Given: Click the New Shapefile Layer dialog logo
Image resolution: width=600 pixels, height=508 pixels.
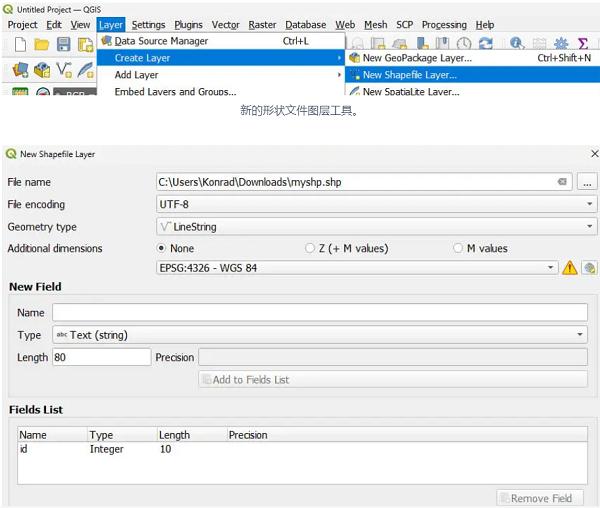Looking at the screenshot, I should pyautogui.click(x=11, y=154).
